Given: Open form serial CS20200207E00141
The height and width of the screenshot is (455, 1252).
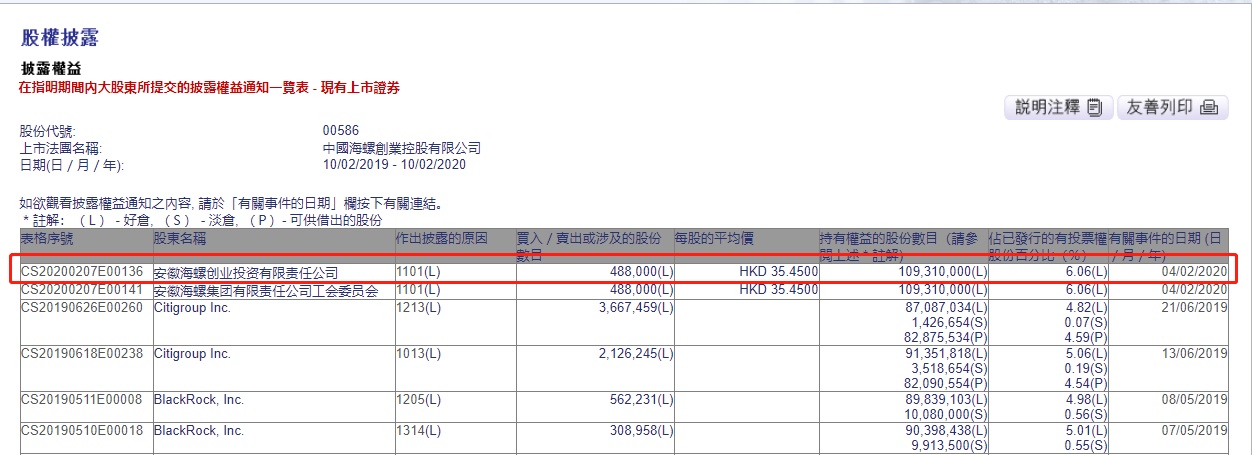Looking at the screenshot, I should point(82,290).
